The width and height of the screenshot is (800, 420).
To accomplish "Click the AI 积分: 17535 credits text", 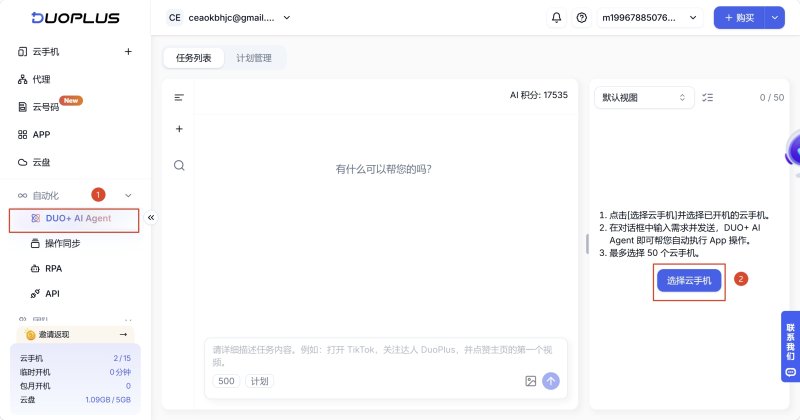I will (539, 95).
